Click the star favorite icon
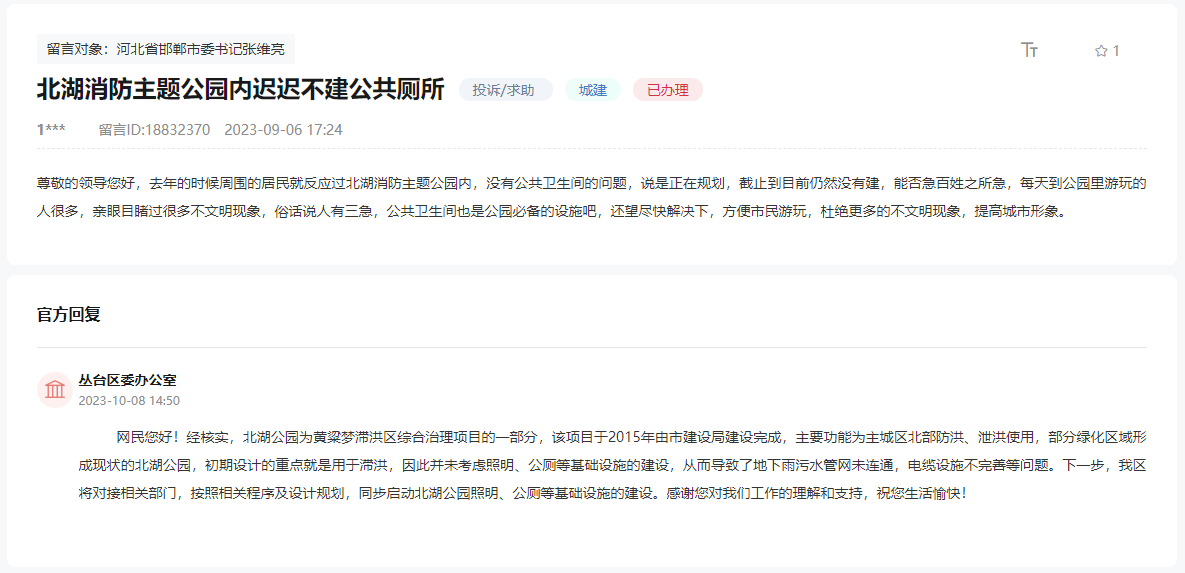Image resolution: width=1185 pixels, height=573 pixels. (1101, 51)
